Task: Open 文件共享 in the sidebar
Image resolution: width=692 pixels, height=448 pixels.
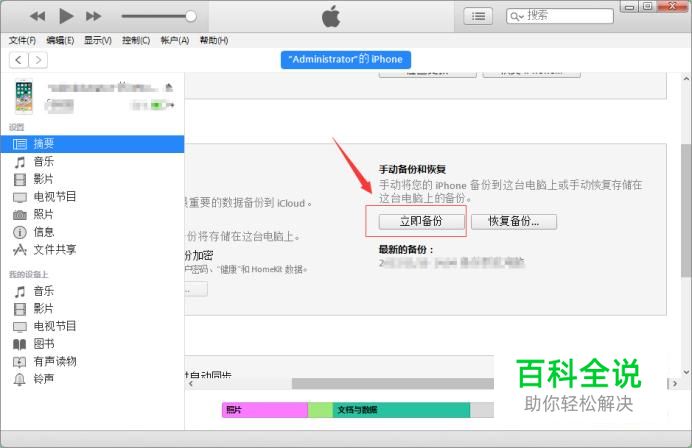Action: click(92, 250)
